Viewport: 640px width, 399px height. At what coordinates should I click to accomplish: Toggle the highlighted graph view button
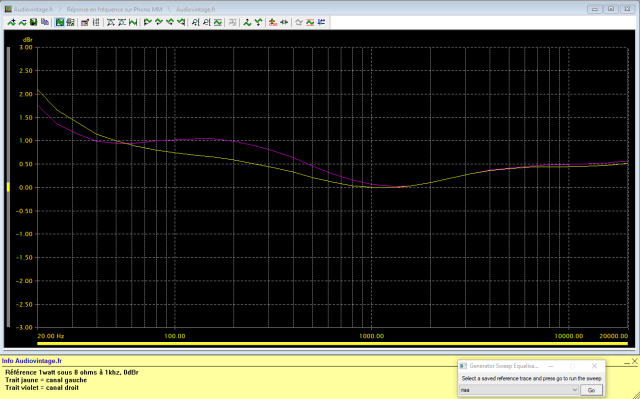click(60, 22)
